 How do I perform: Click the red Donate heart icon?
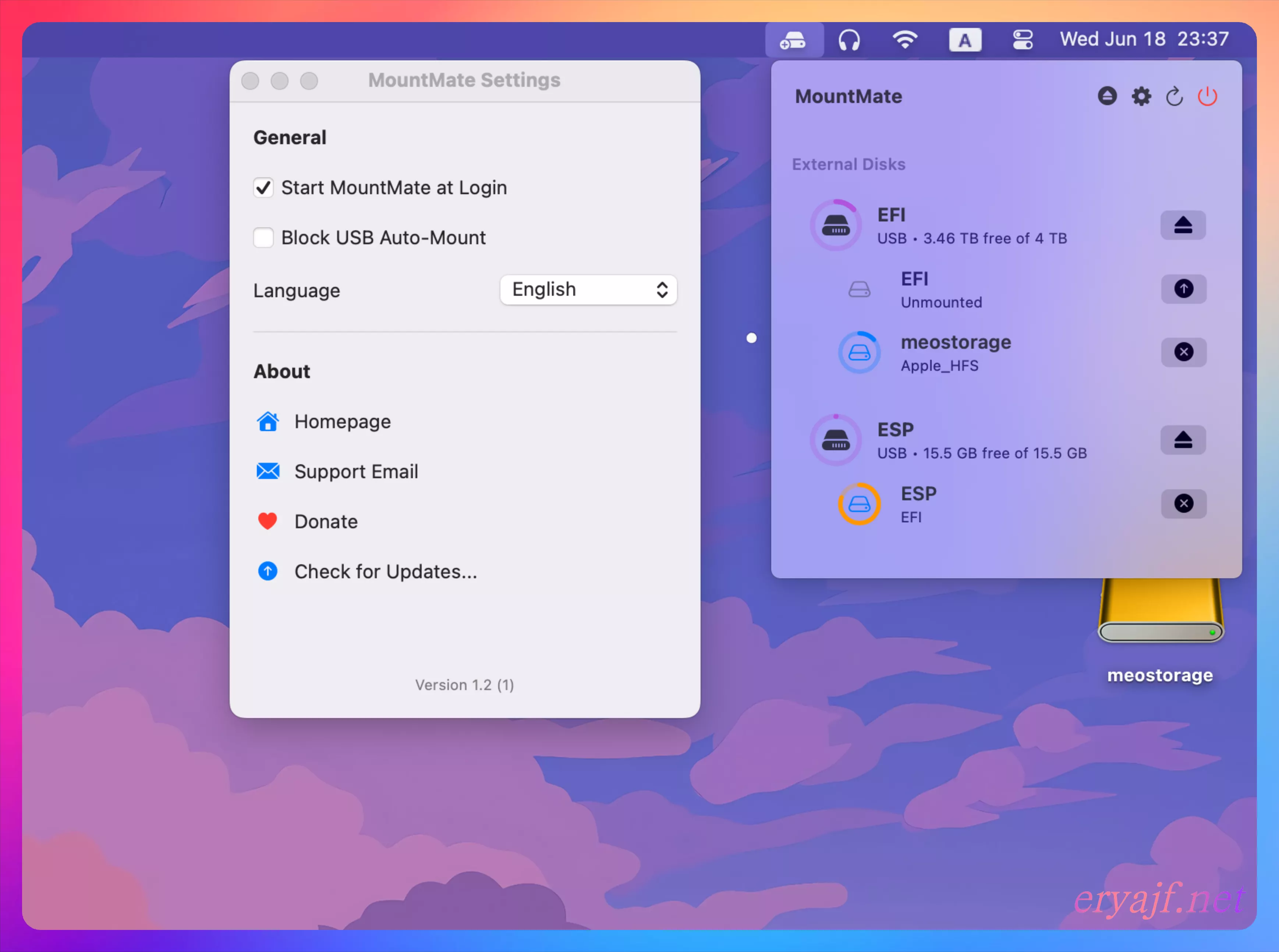point(268,521)
